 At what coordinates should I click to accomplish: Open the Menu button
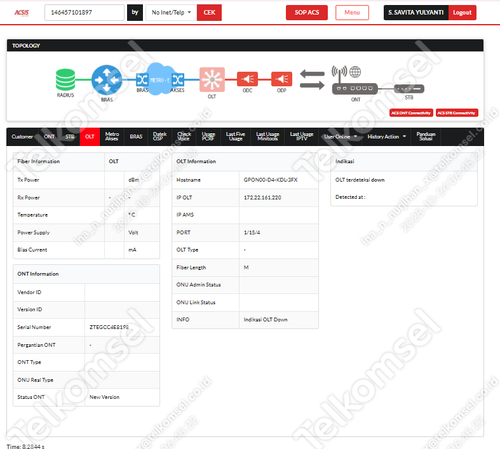click(x=352, y=13)
